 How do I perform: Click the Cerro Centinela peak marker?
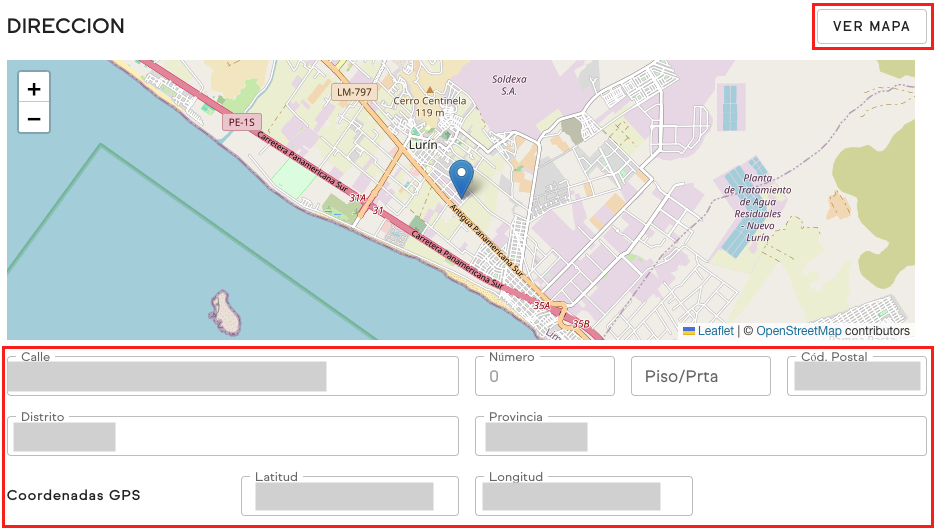(431, 90)
